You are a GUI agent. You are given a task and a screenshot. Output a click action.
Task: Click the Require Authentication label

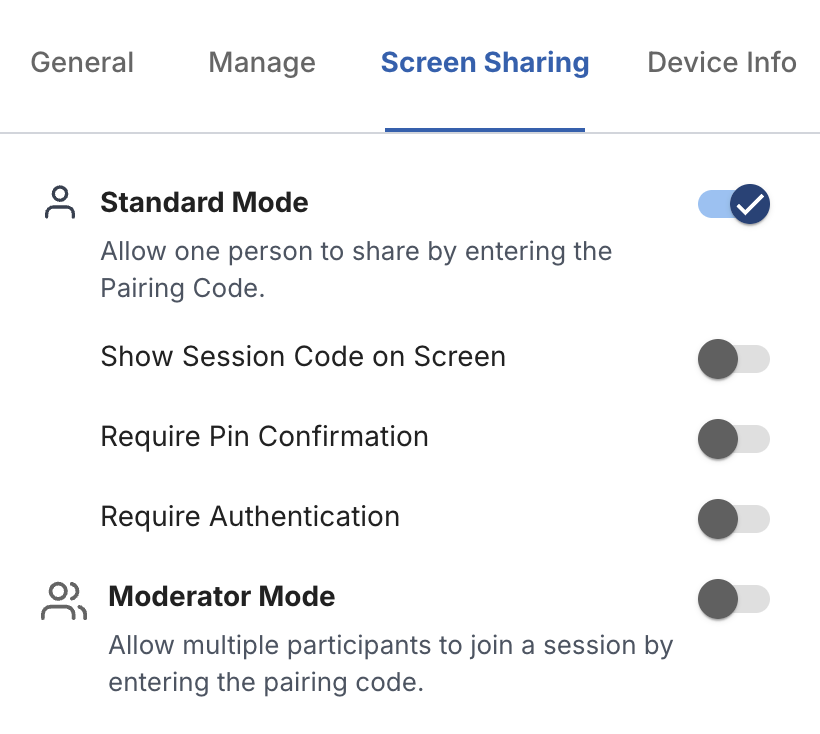coord(250,517)
